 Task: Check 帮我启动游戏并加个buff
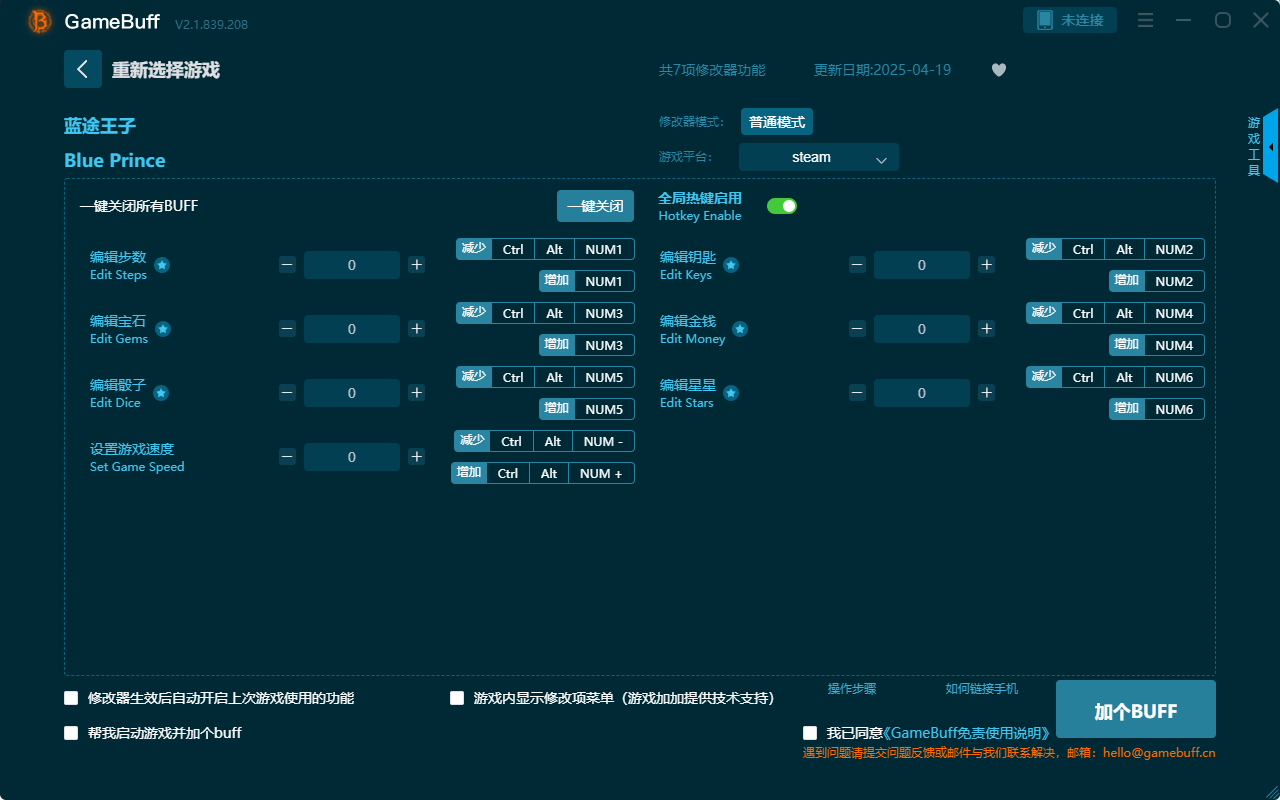(x=71, y=732)
